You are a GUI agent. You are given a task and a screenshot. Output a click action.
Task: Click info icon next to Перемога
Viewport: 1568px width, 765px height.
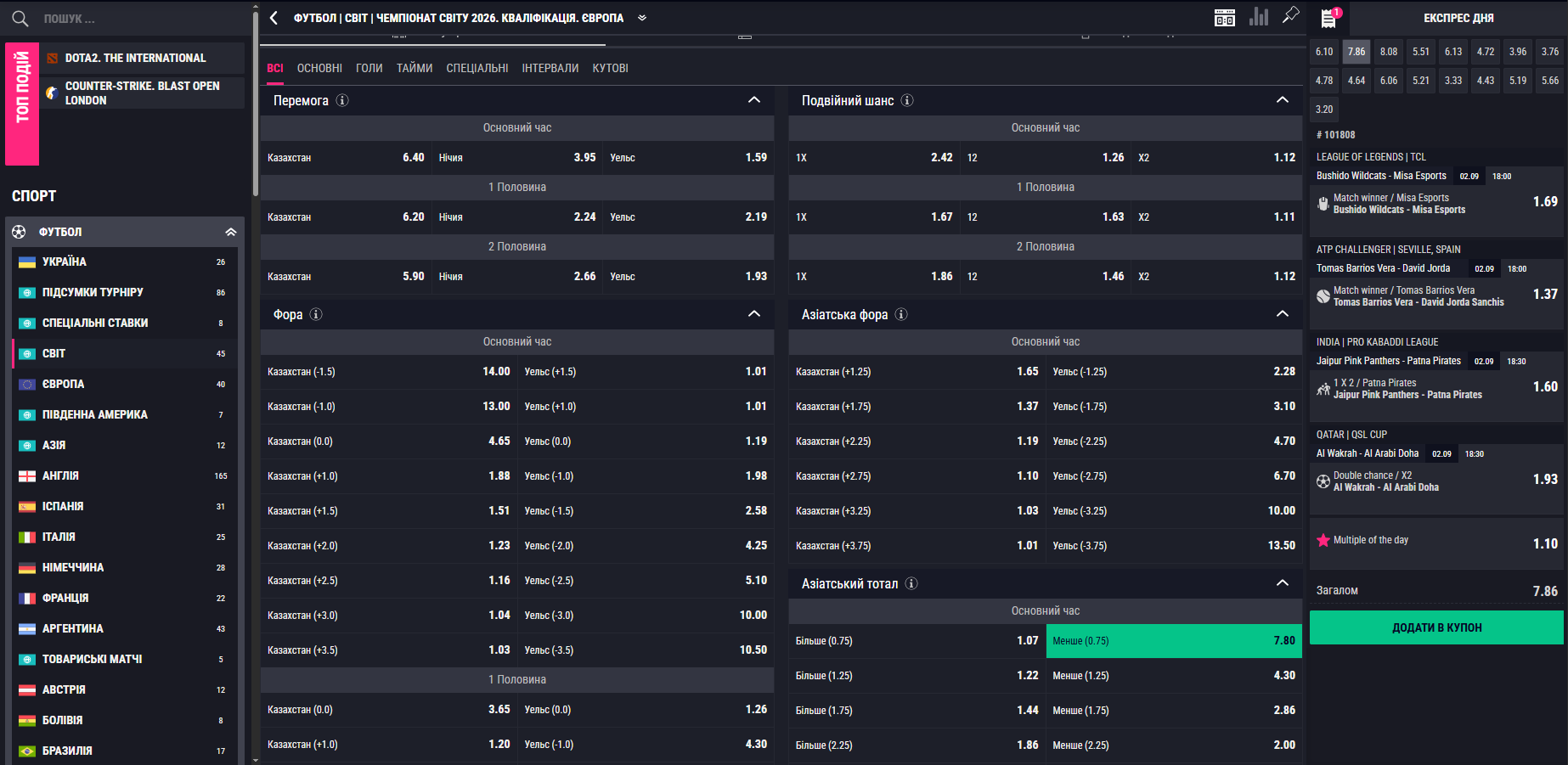pyautogui.click(x=342, y=100)
